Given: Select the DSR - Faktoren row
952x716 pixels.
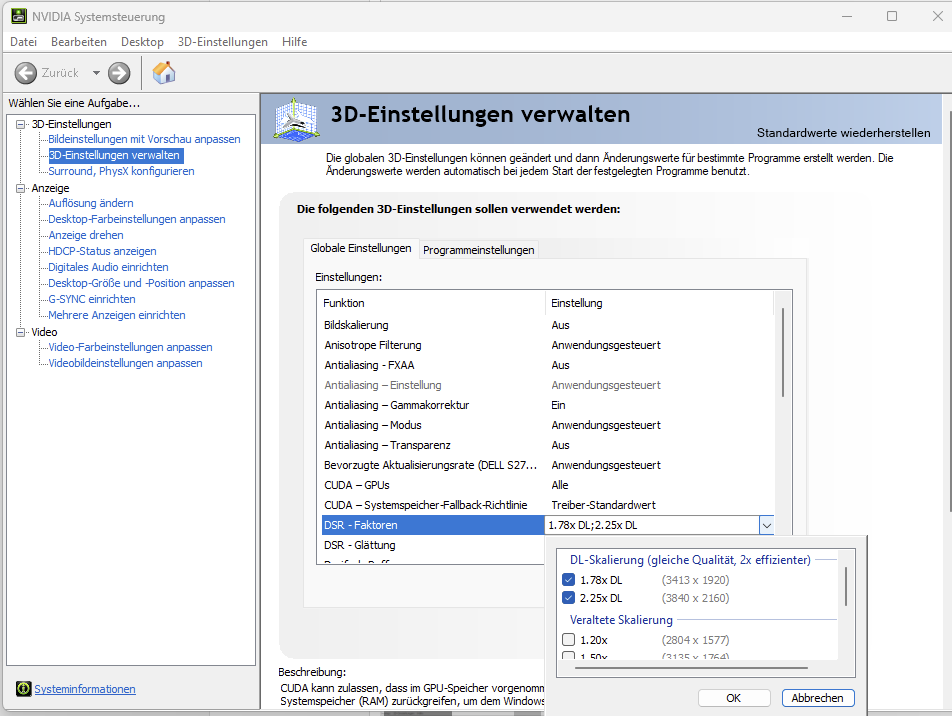Looking at the screenshot, I should [433, 525].
